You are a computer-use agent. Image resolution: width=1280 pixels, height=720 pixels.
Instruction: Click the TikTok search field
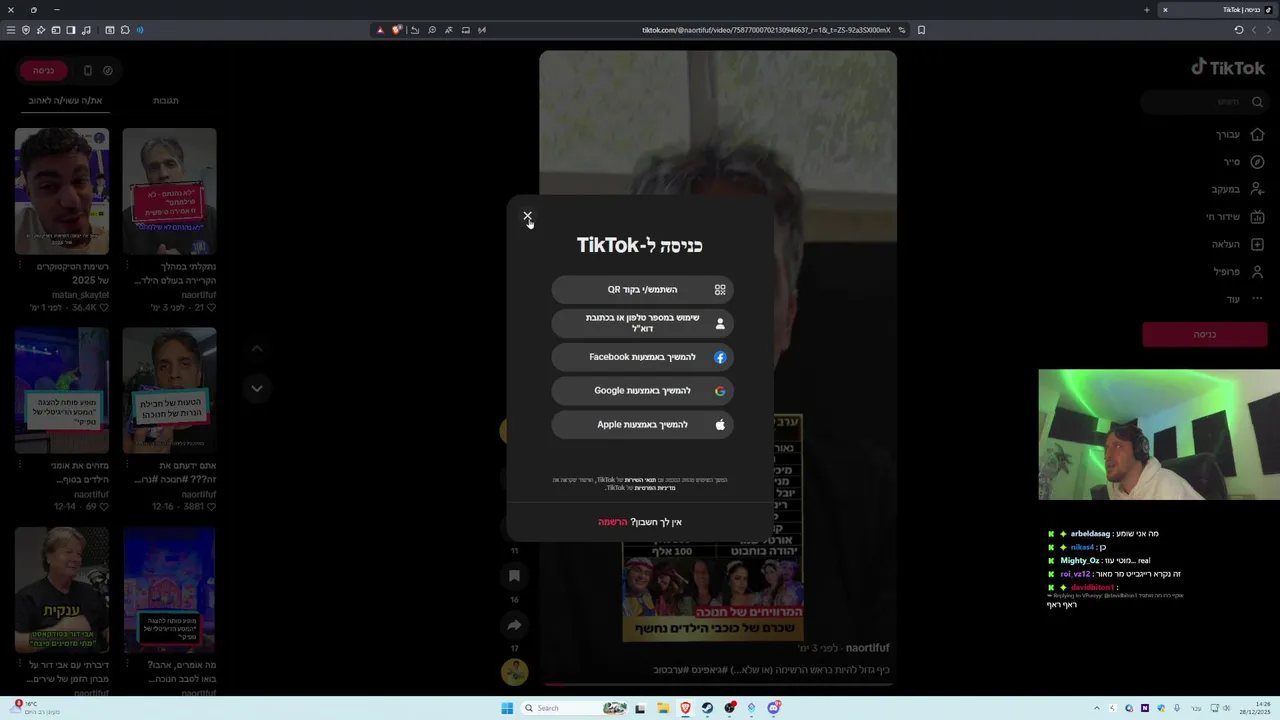pyautogui.click(x=1204, y=102)
